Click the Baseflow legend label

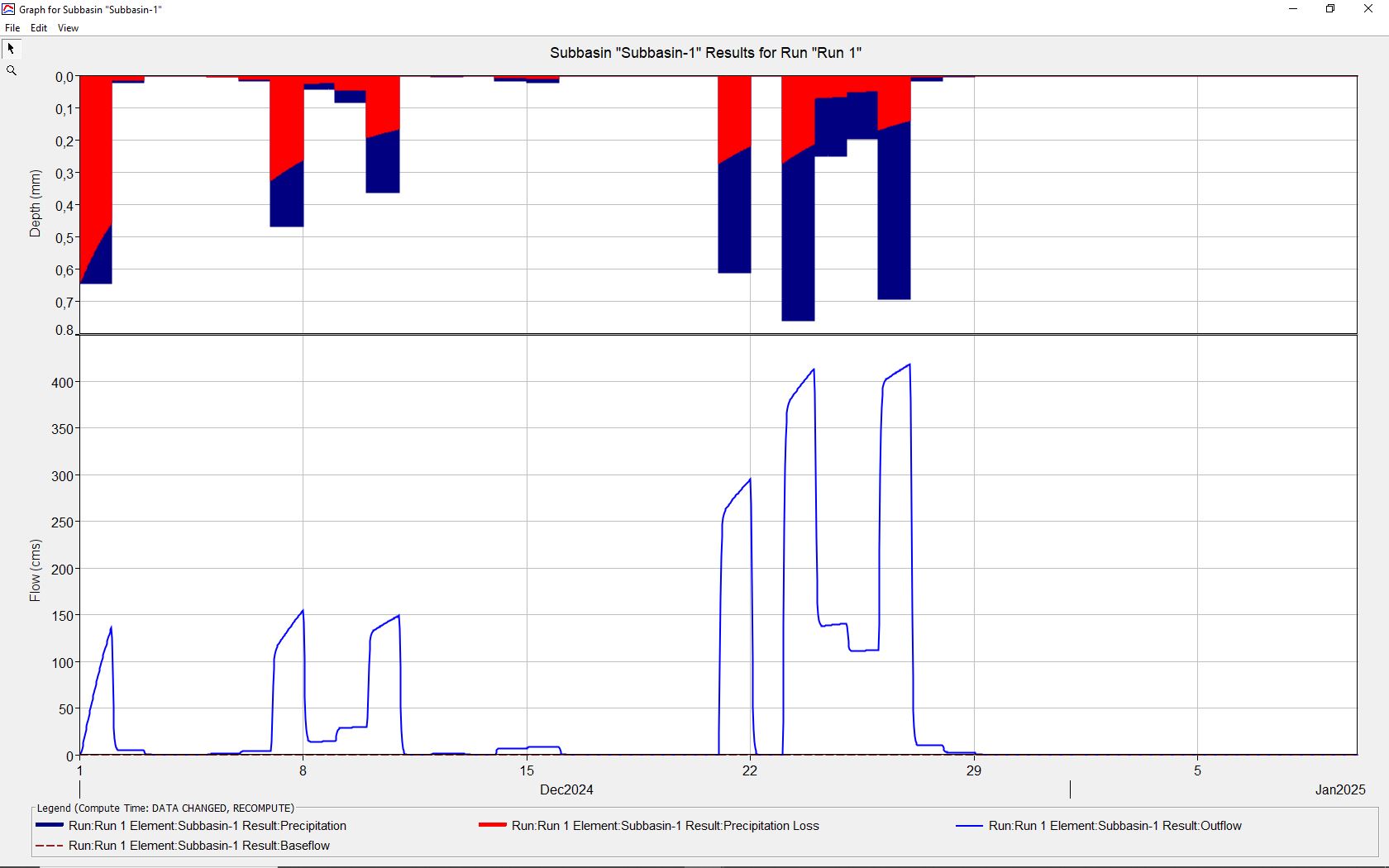pos(199,846)
